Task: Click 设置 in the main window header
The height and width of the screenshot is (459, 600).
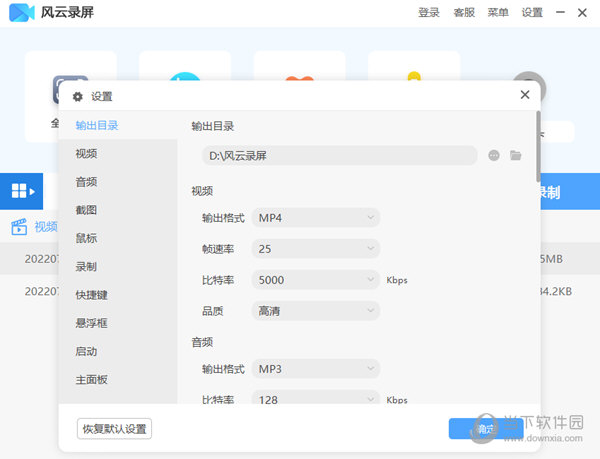Action: pyautogui.click(x=532, y=13)
